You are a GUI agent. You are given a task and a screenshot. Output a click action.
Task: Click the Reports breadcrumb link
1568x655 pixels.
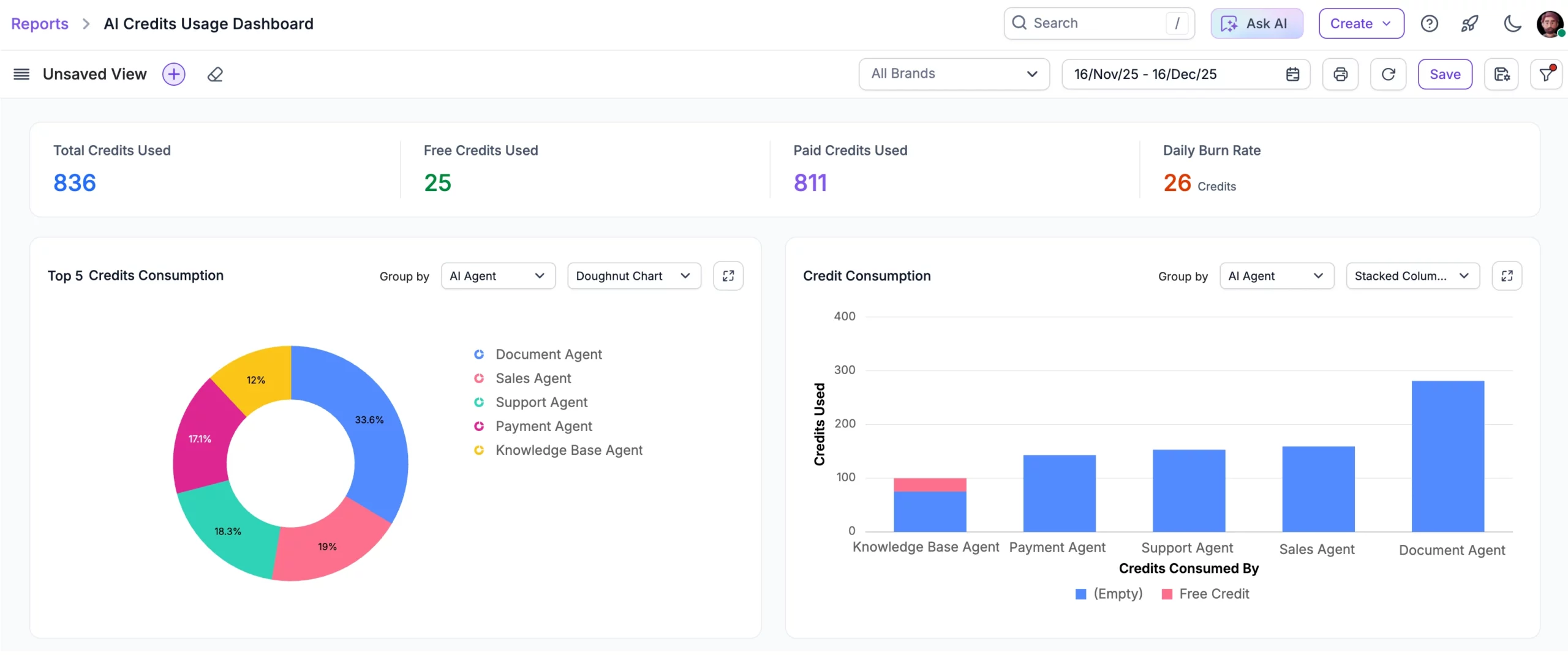(x=40, y=24)
